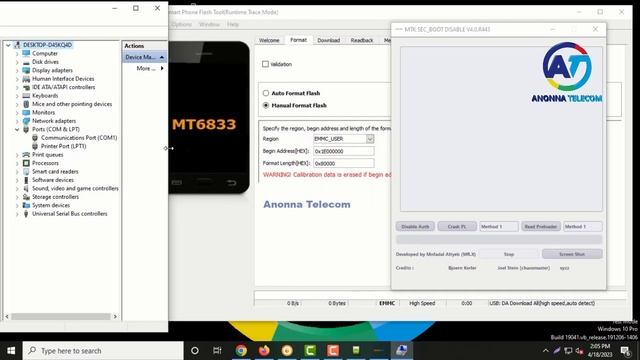Viewport: 640px width, 360px height.
Task: Click the Monitors device icon
Action: click(27, 112)
